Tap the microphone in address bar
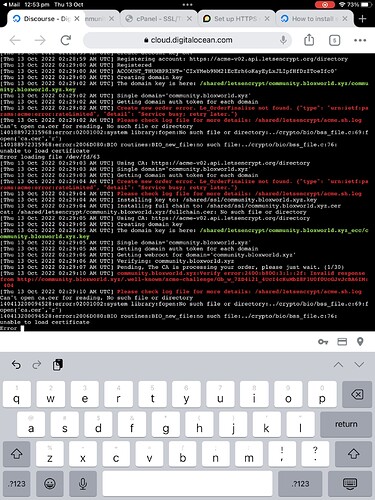Screen dimensions: 375x500 [283, 40]
